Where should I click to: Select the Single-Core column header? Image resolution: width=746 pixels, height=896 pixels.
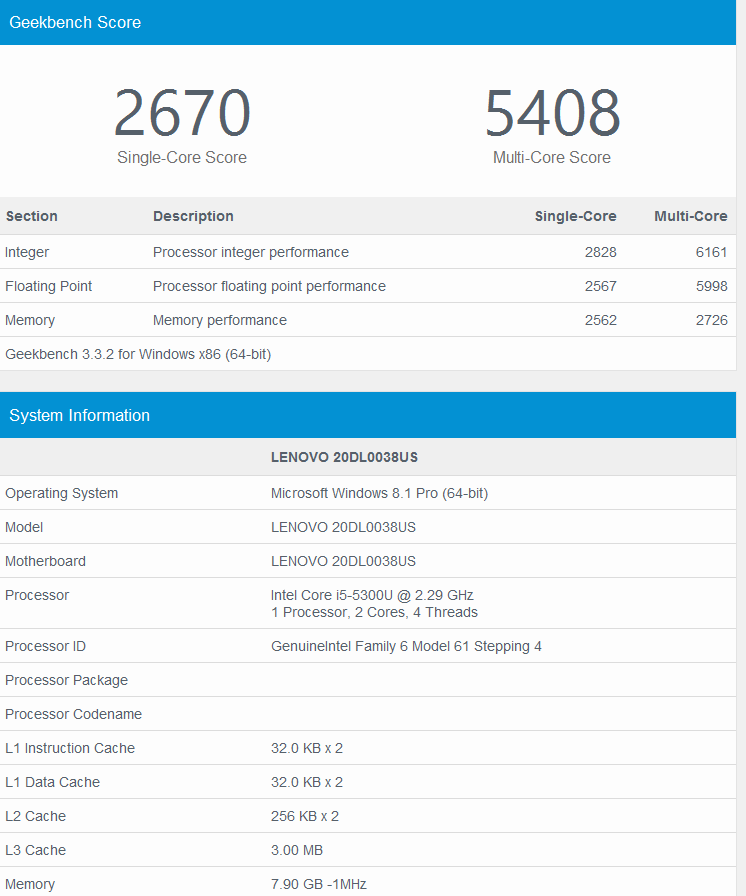pyautogui.click(x=575, y=216)
